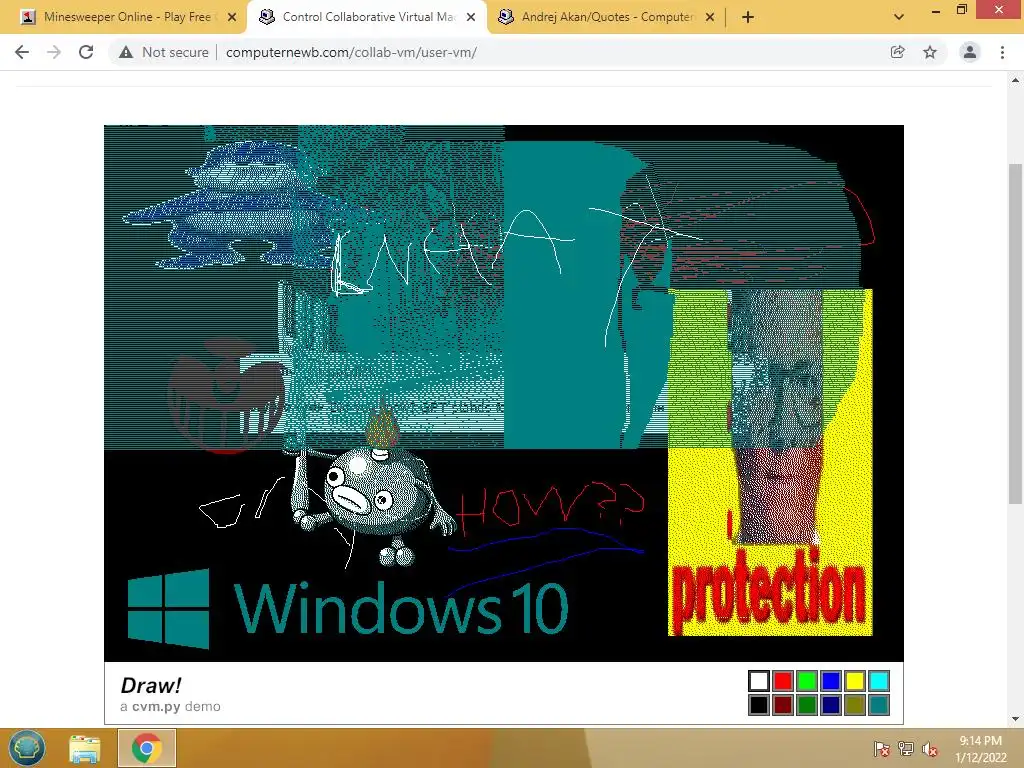Viewport: 1024px width, 768px height.
Task: Expand the tab search chevron
Action: pos(899,17)
